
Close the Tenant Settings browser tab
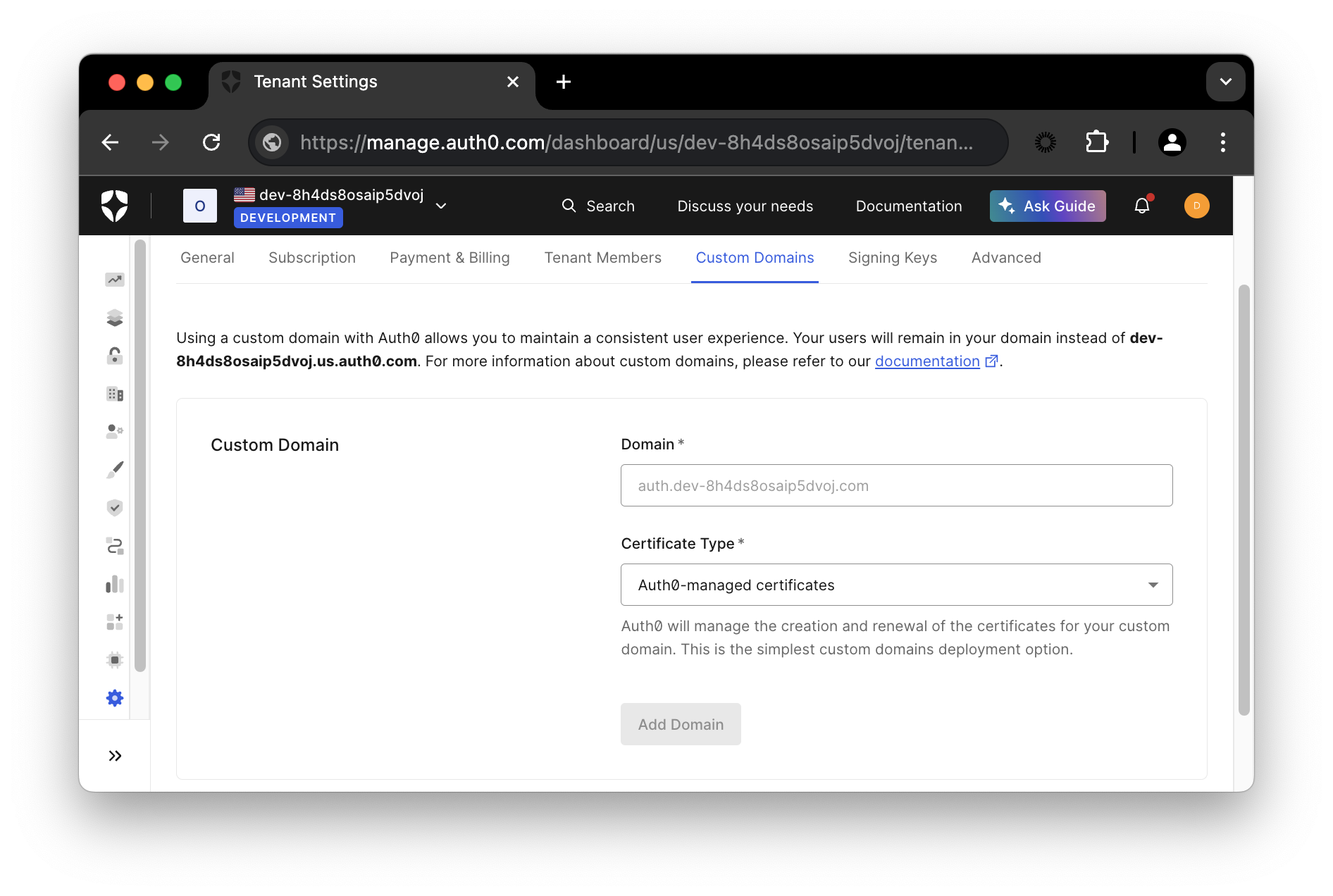click(x=513, y=82)
